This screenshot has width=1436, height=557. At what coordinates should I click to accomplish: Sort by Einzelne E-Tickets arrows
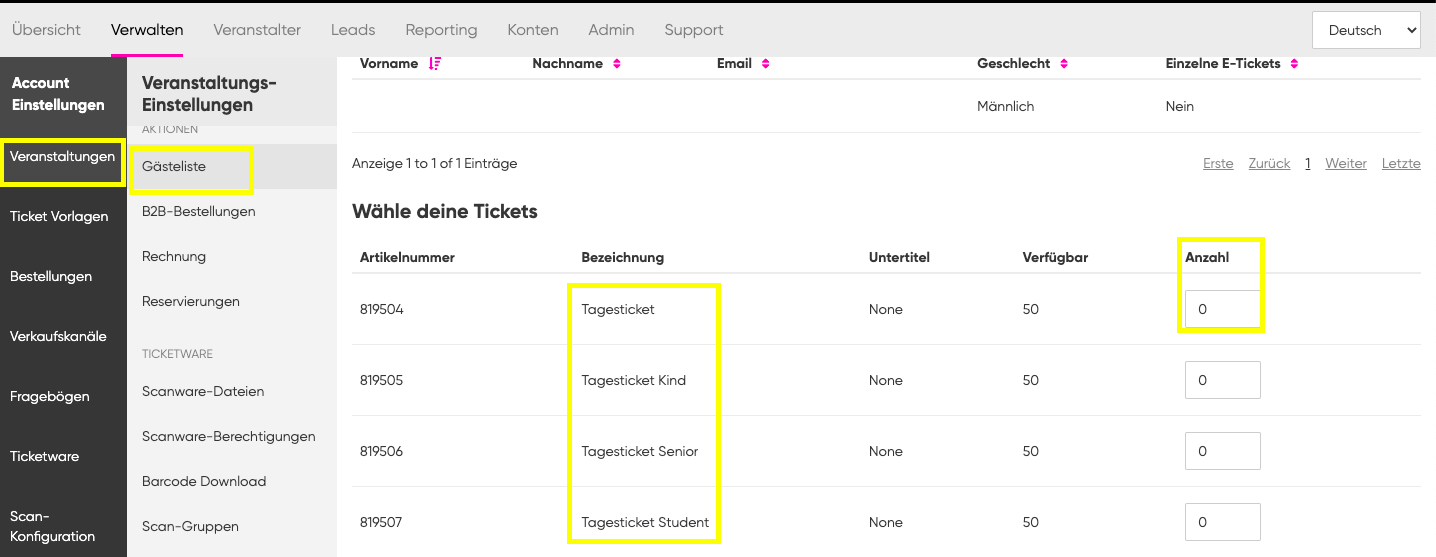[1294, 64]
